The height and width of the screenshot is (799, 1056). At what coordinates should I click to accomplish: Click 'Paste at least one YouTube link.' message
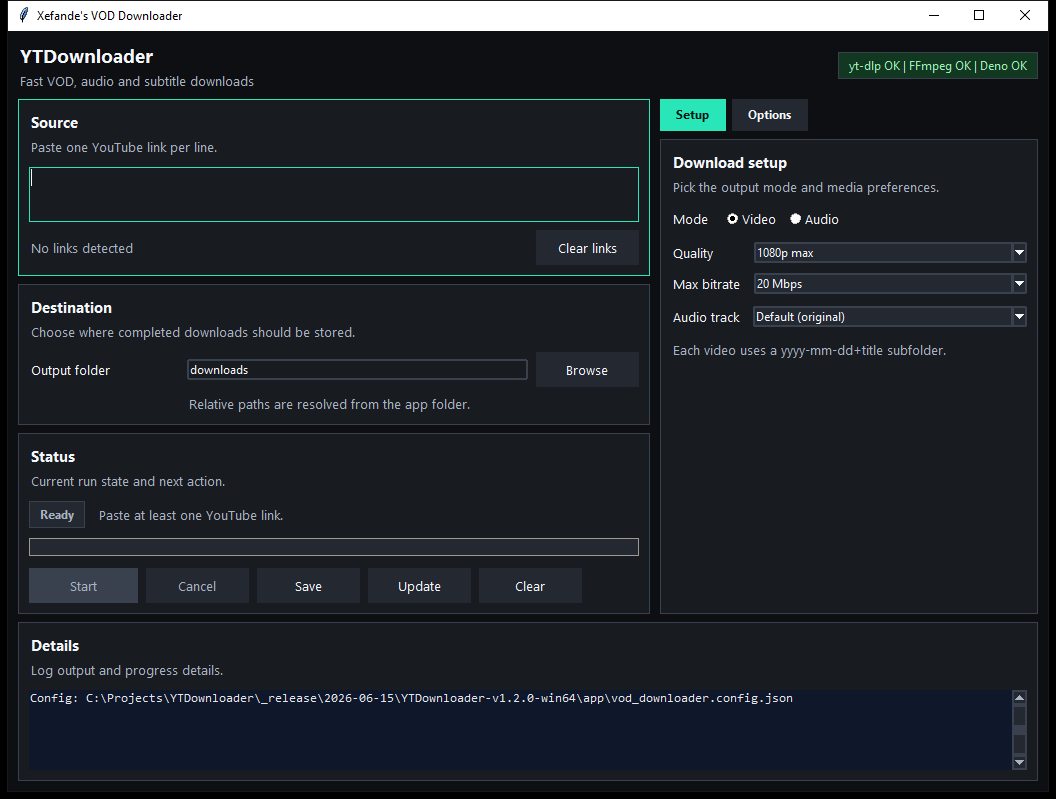point(191,515)
